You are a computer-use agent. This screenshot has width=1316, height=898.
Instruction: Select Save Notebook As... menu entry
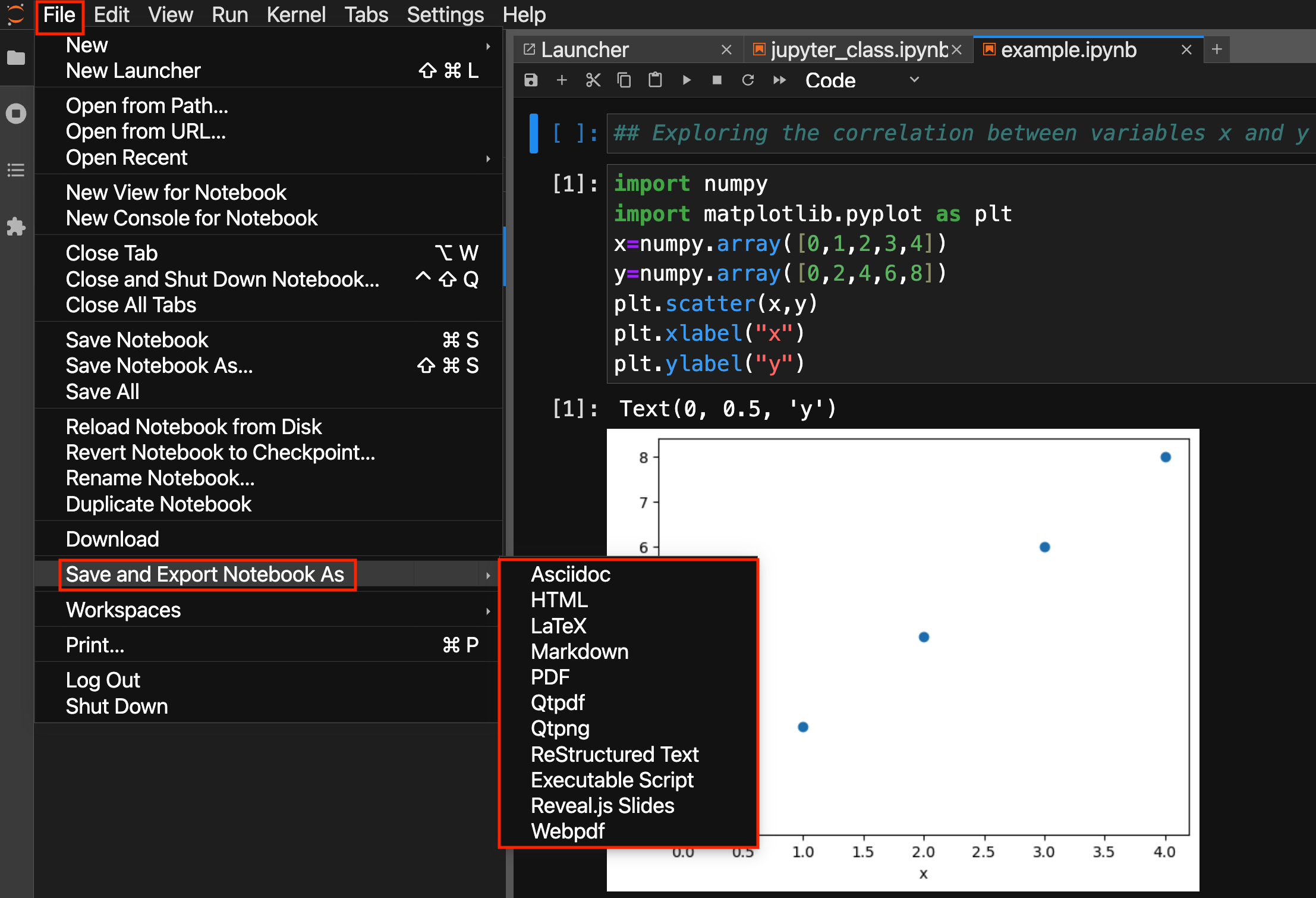pos(159,366)
